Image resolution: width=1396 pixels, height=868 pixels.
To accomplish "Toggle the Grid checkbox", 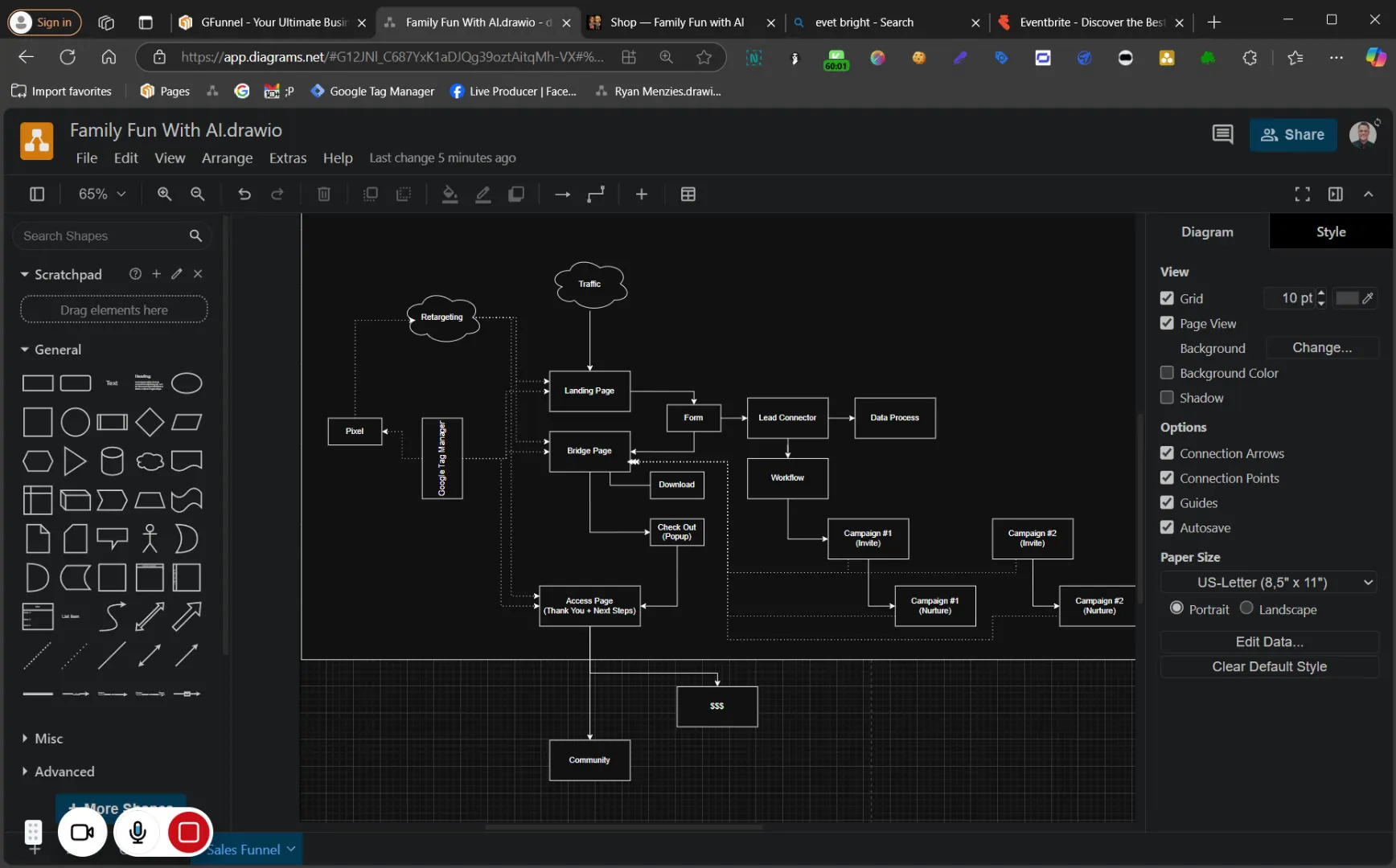I will pyautogui.click(x=1167, y=298).
